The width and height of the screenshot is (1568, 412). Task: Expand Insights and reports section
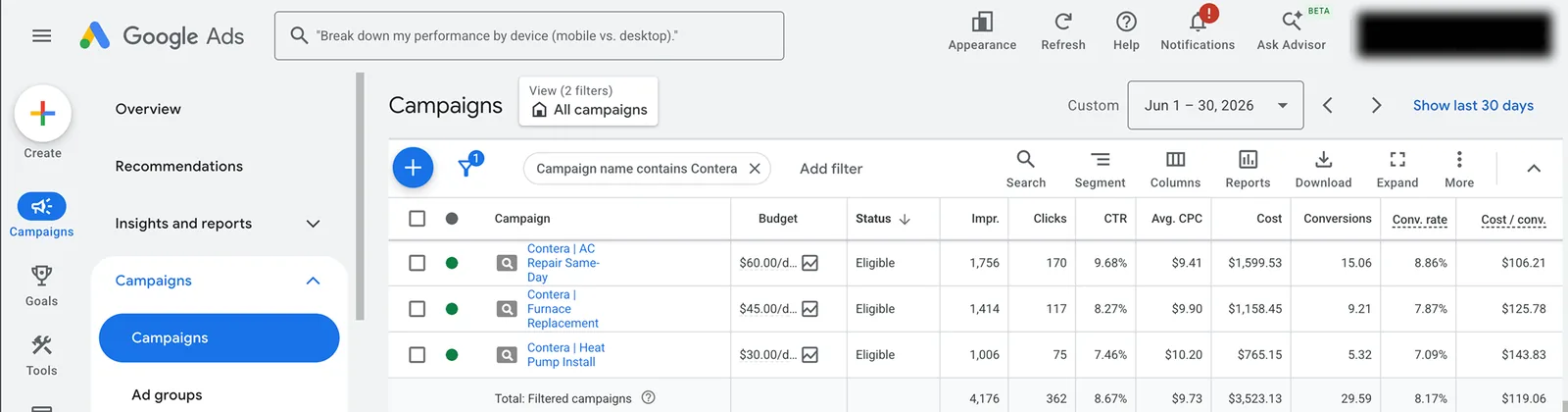click(x=313, y=224)
